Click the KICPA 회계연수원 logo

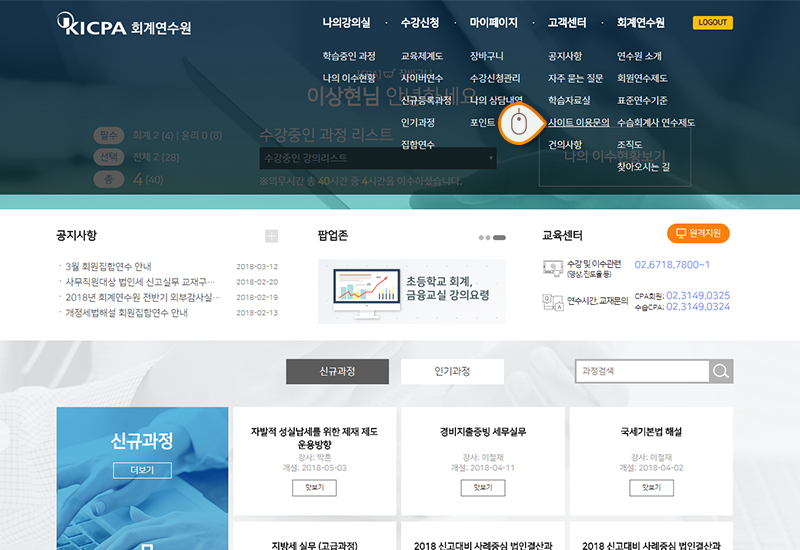[x=124, y=24]
